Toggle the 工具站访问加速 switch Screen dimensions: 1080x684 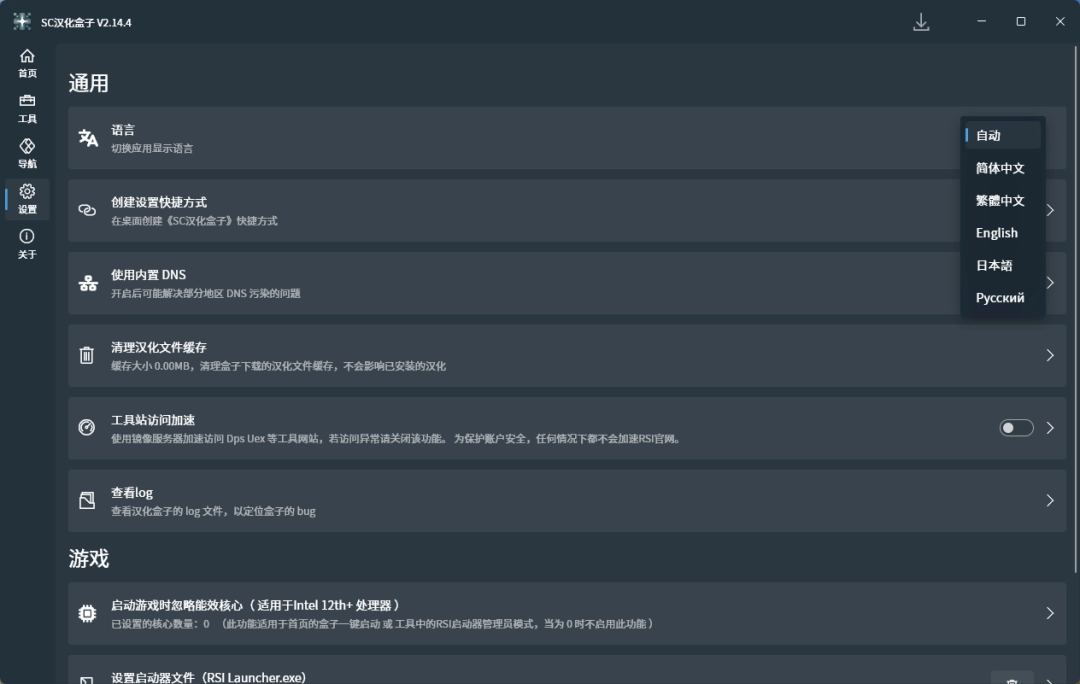tap(1016, 428)
